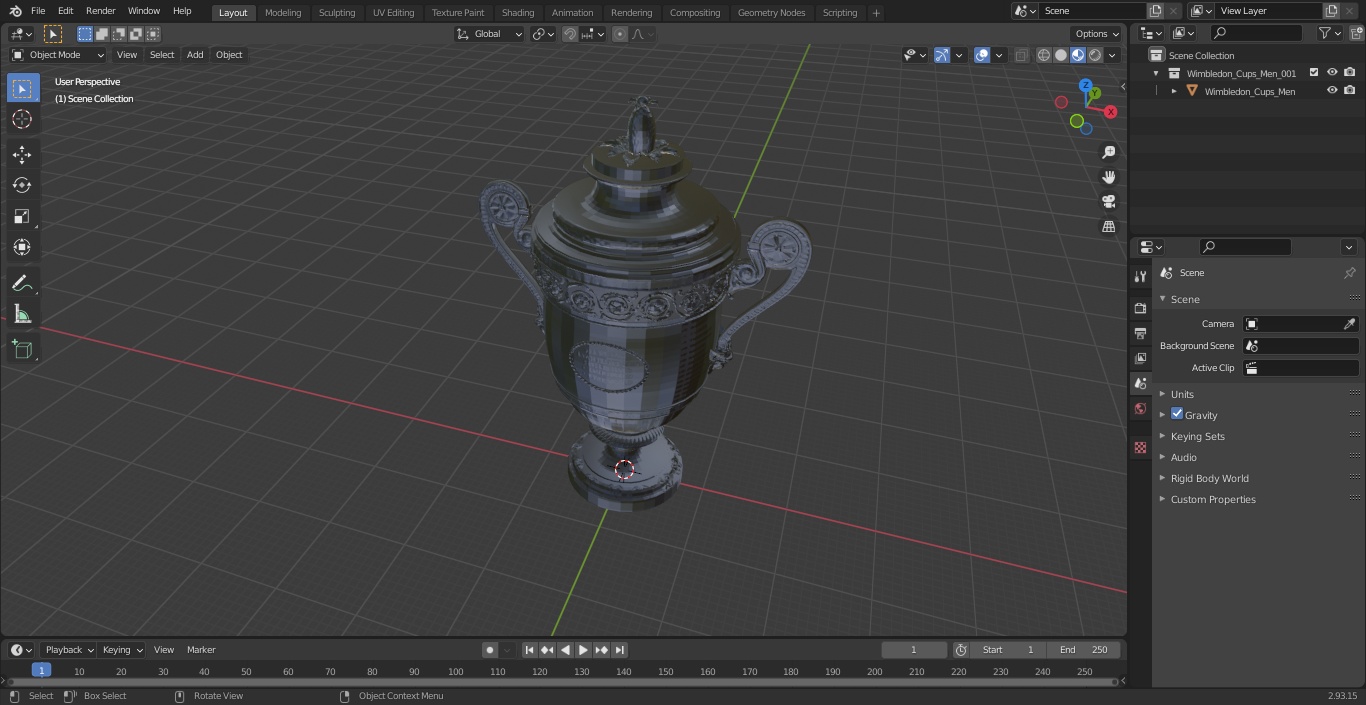Switch to wireframe shading
1366x705 pixels.
1044,55
